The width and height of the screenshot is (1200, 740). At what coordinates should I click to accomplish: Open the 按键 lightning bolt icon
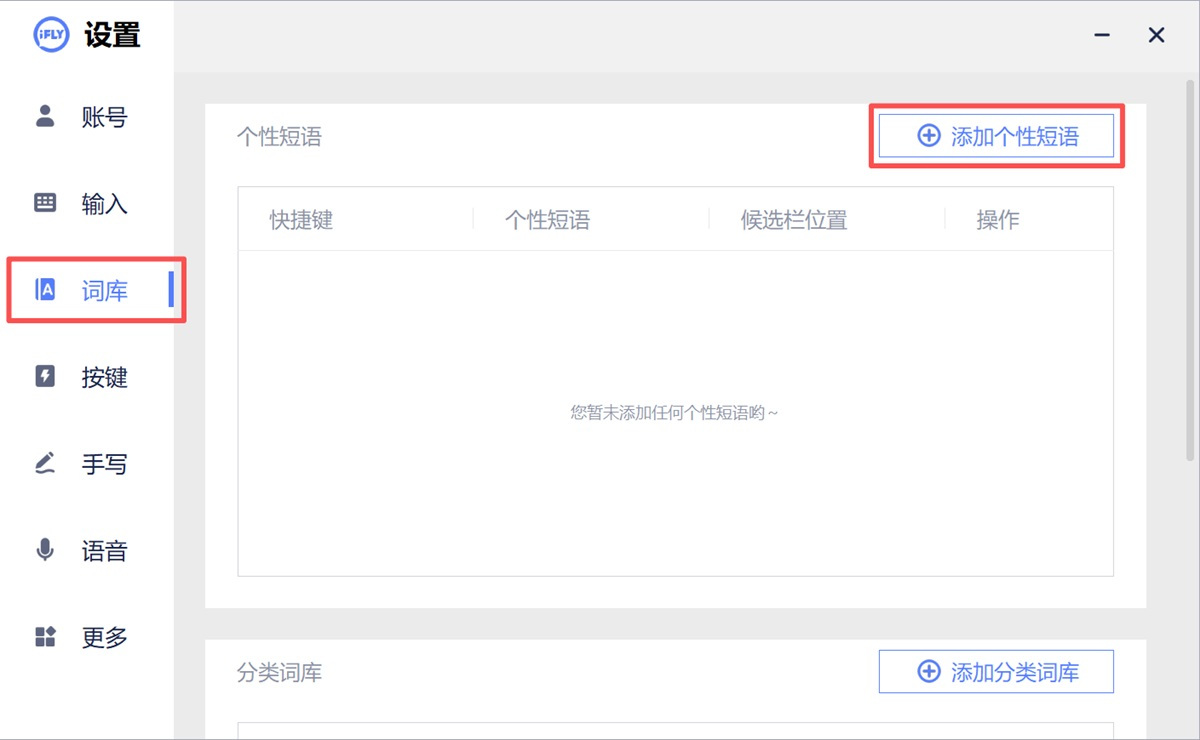tap(45, 376)
